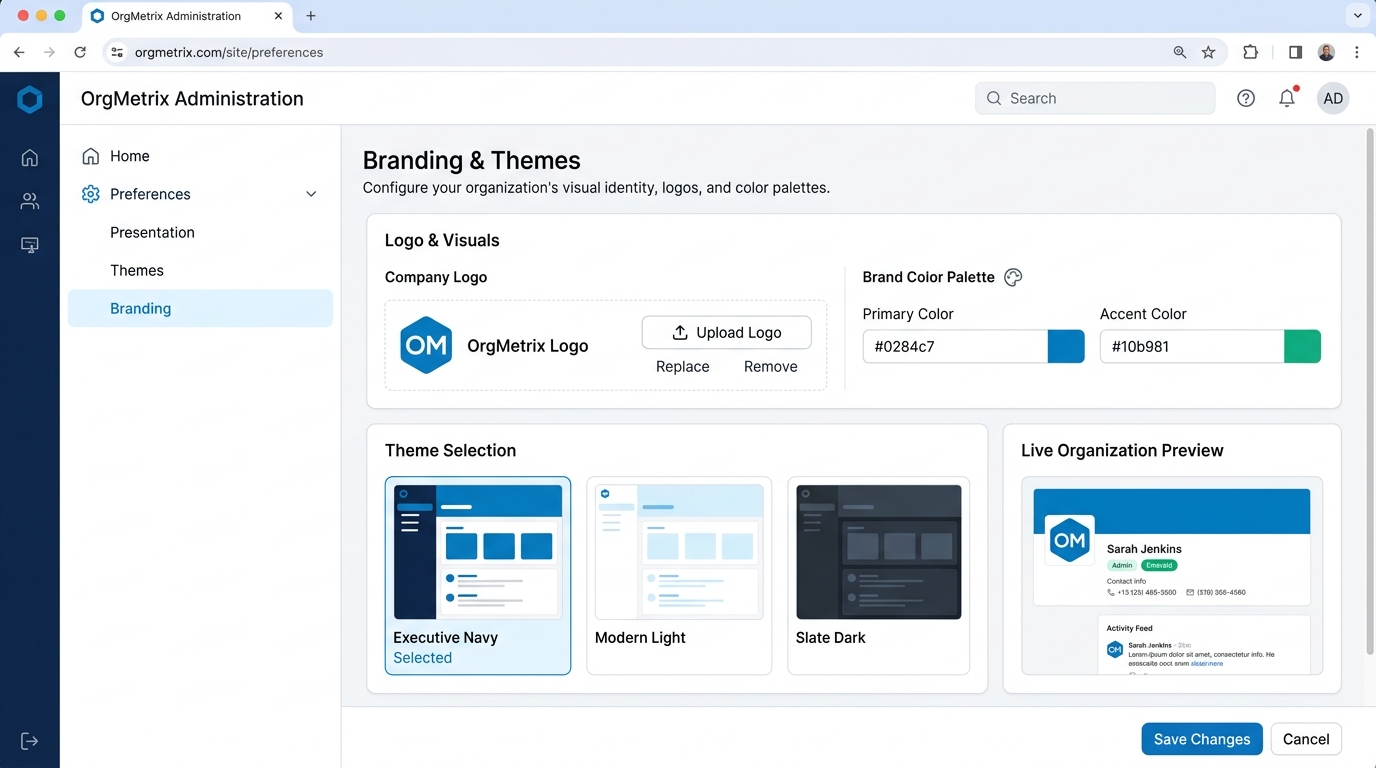Select Presentation in the sidebar
Viewport: 1376px width, 768px height.
coord(200,232)
